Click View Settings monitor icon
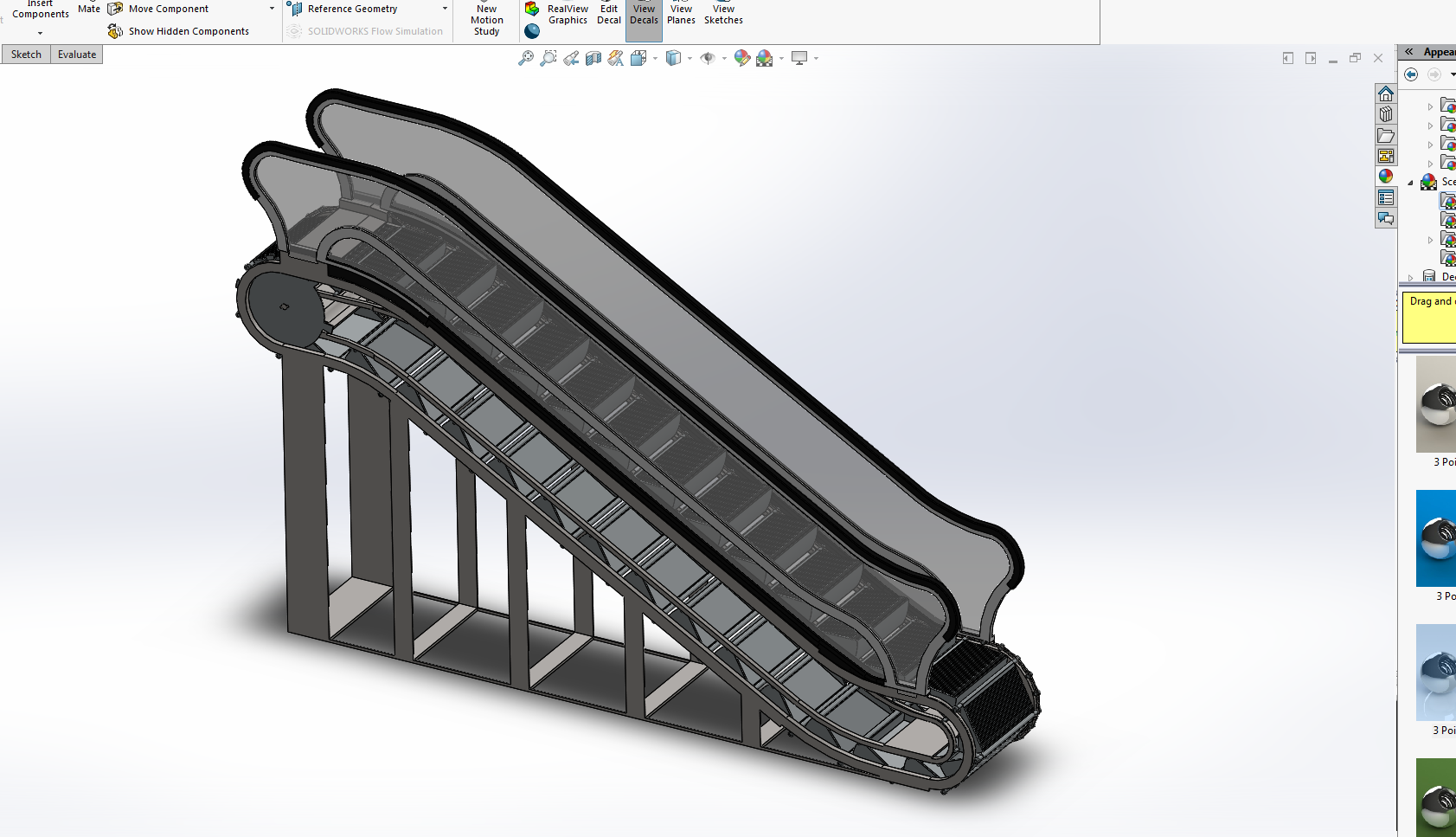 pos(799,58)
